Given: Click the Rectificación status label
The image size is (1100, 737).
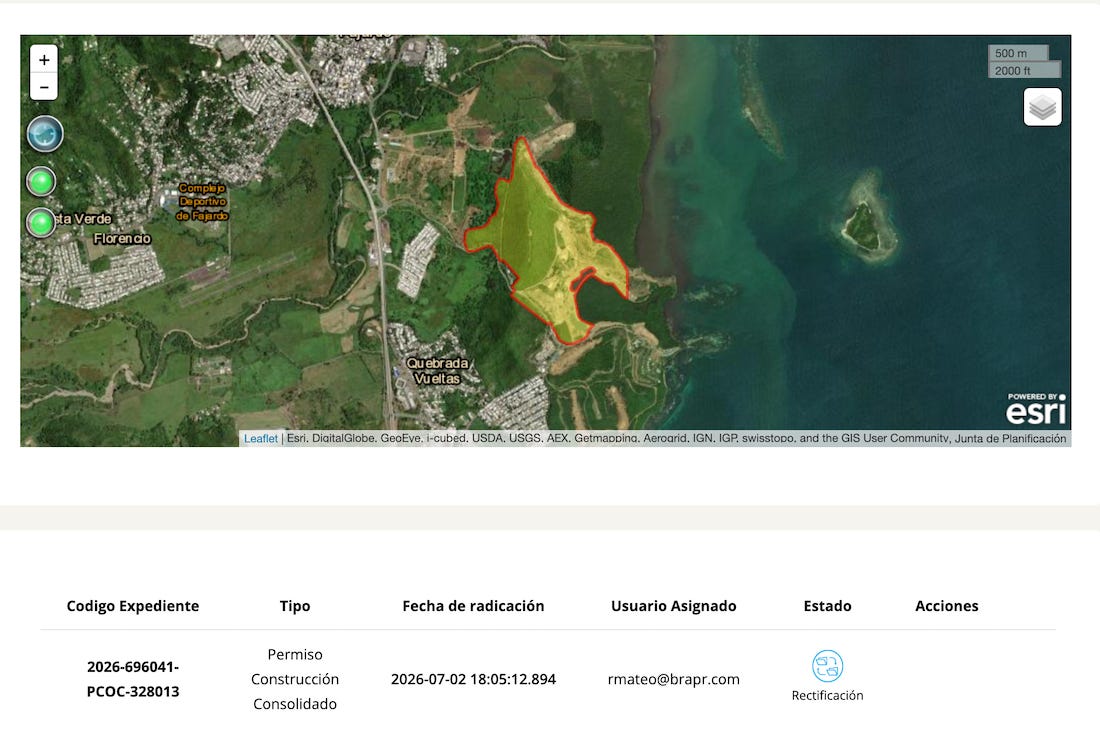Looking at the screenshot, I should click(x=827, y=696).
